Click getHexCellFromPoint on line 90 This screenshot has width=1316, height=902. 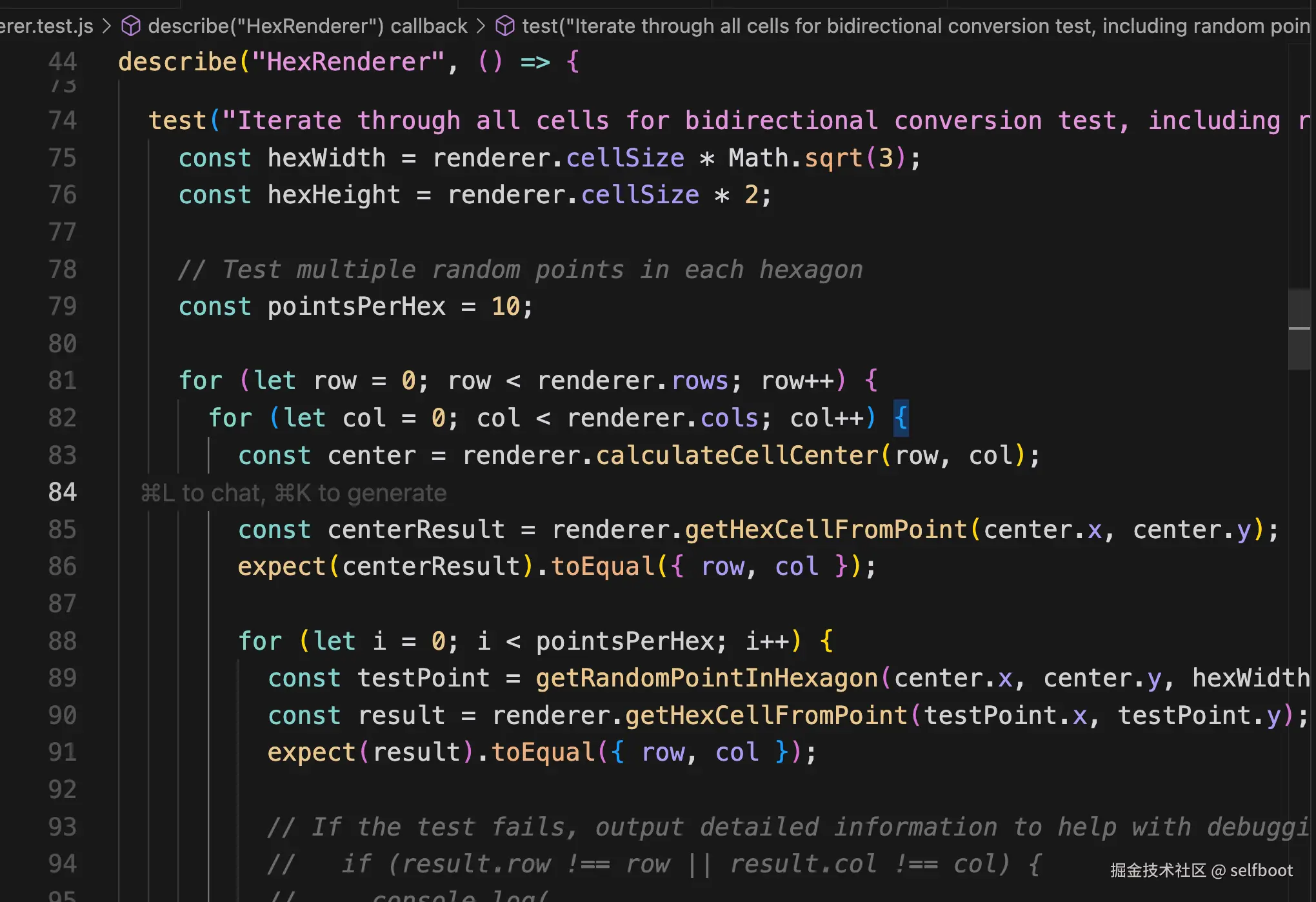click(766, 716)
